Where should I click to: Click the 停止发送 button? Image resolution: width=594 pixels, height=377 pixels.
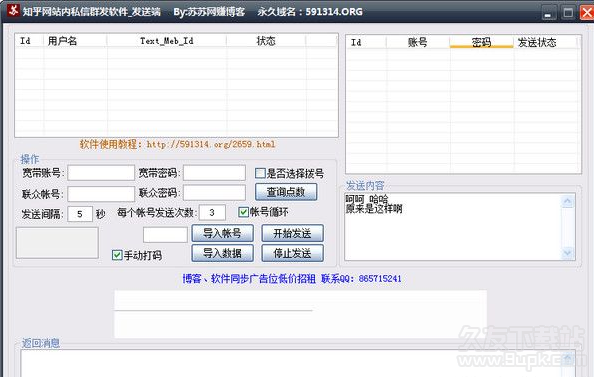click(292, 253)
